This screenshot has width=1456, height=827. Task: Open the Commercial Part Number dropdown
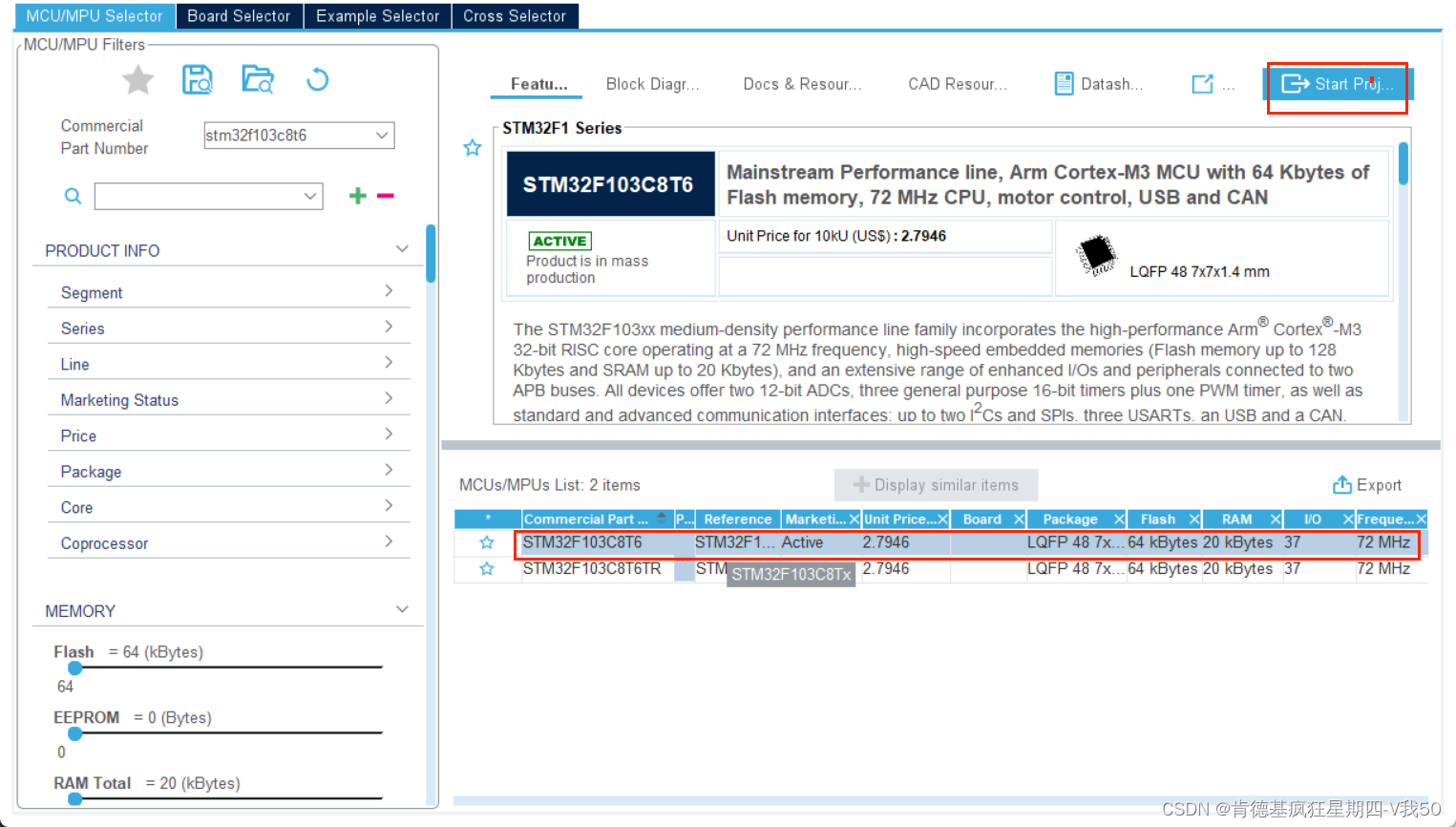click(x=382, y=136)
